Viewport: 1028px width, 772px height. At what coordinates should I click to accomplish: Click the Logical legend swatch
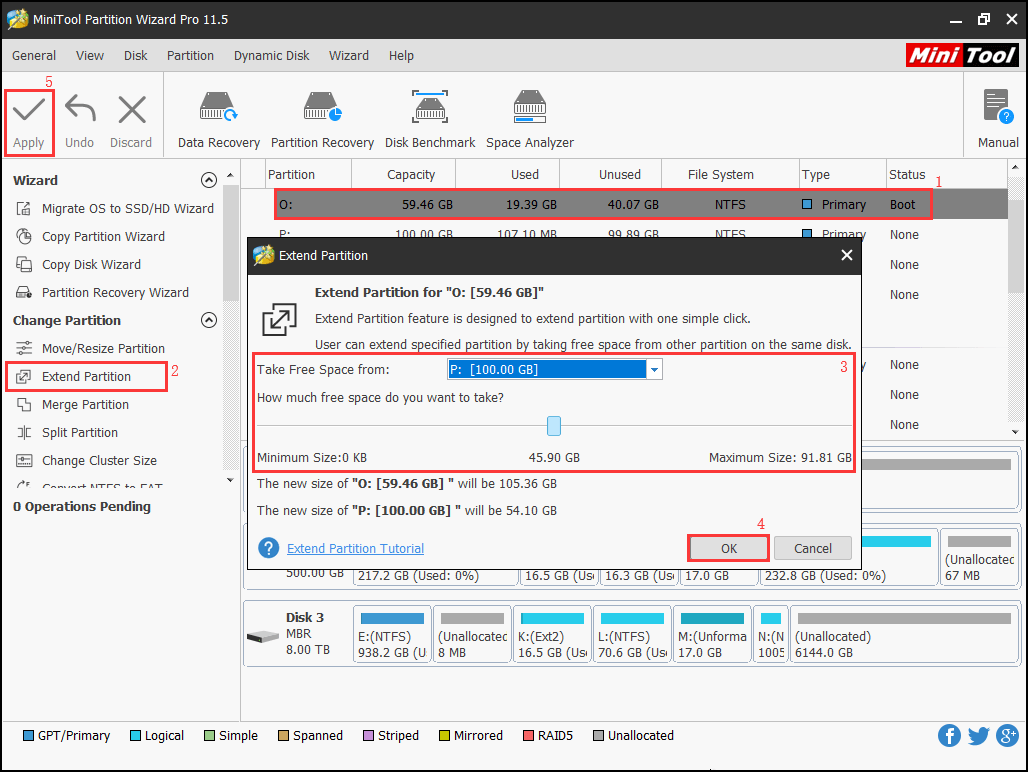click(x=136, y=735)
